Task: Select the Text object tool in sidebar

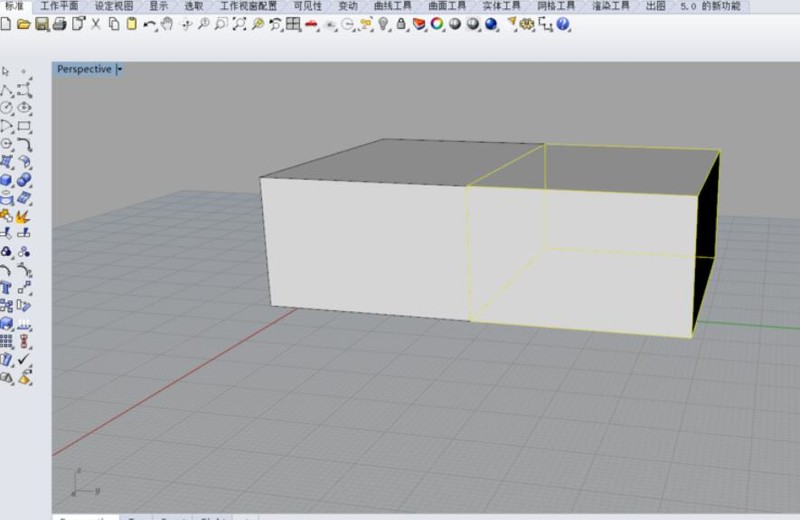Action: coord(6,288)
